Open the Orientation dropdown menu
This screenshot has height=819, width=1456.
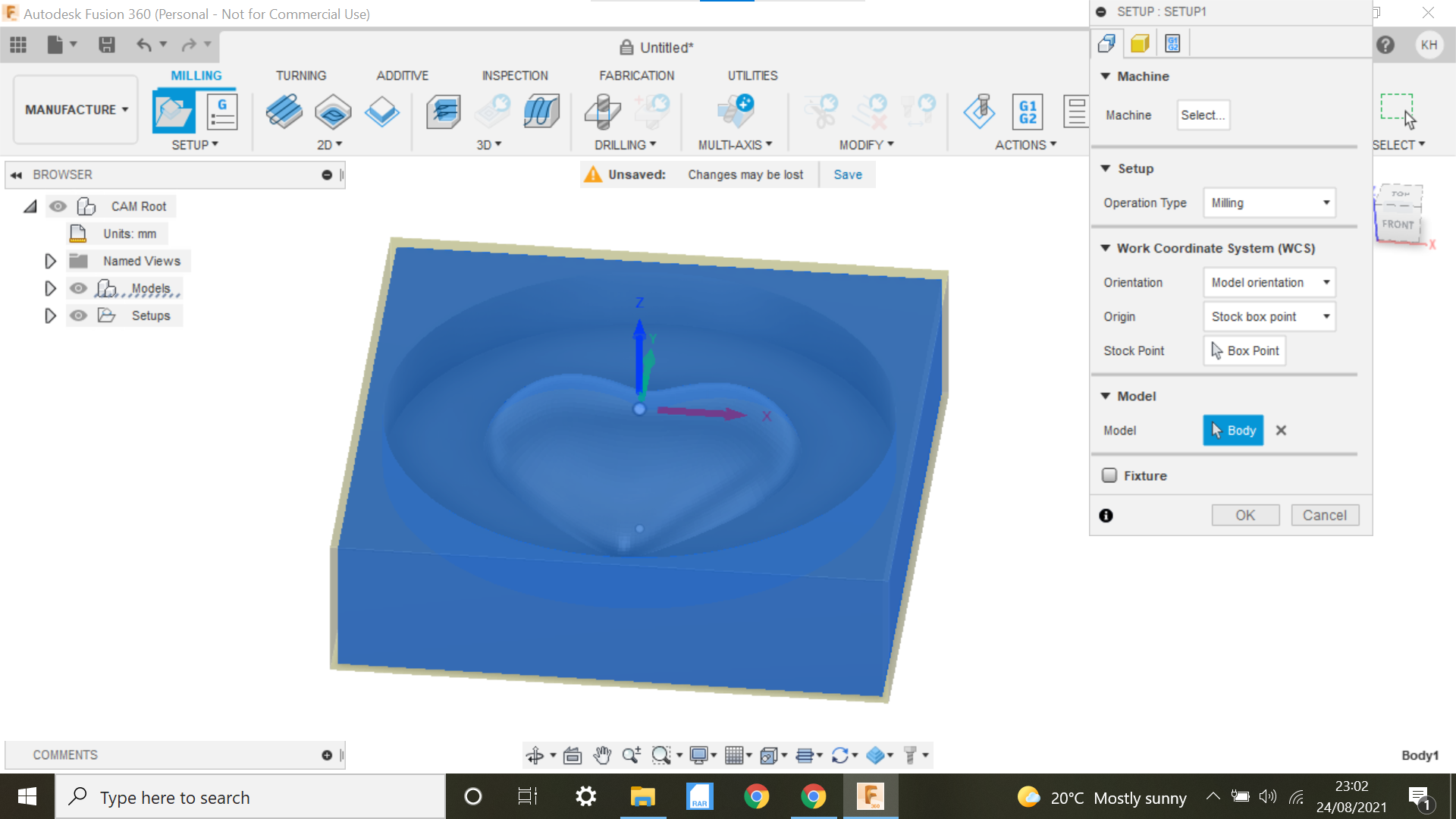pyautogui.click(x=1267, y=281)
